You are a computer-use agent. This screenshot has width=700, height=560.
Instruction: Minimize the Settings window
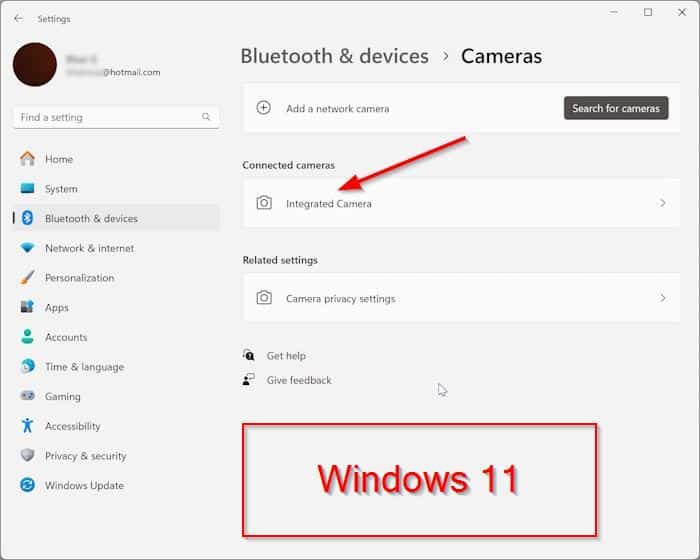tap(614, 12)
